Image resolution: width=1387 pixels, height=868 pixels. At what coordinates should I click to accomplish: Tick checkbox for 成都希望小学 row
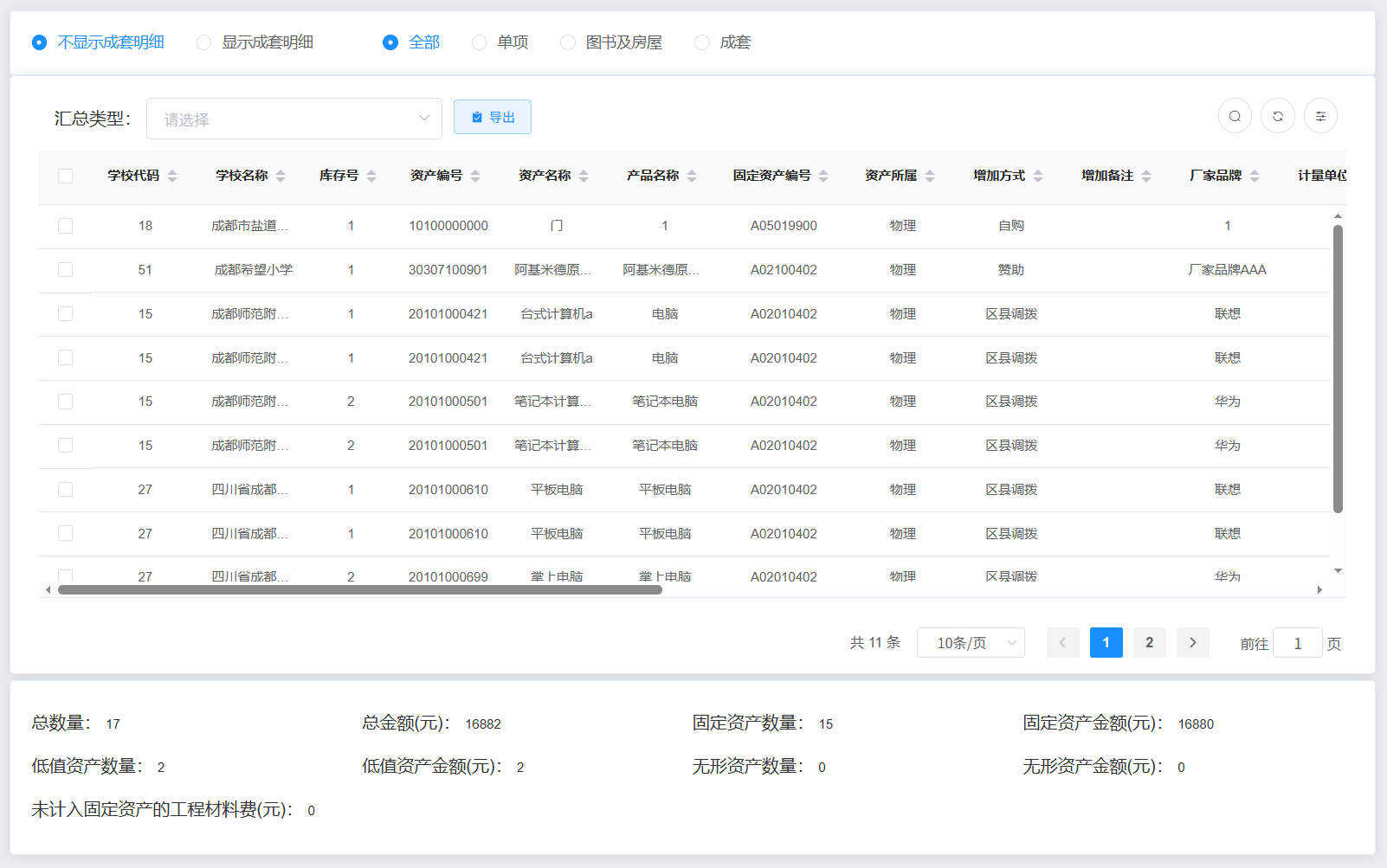point(65,270)
